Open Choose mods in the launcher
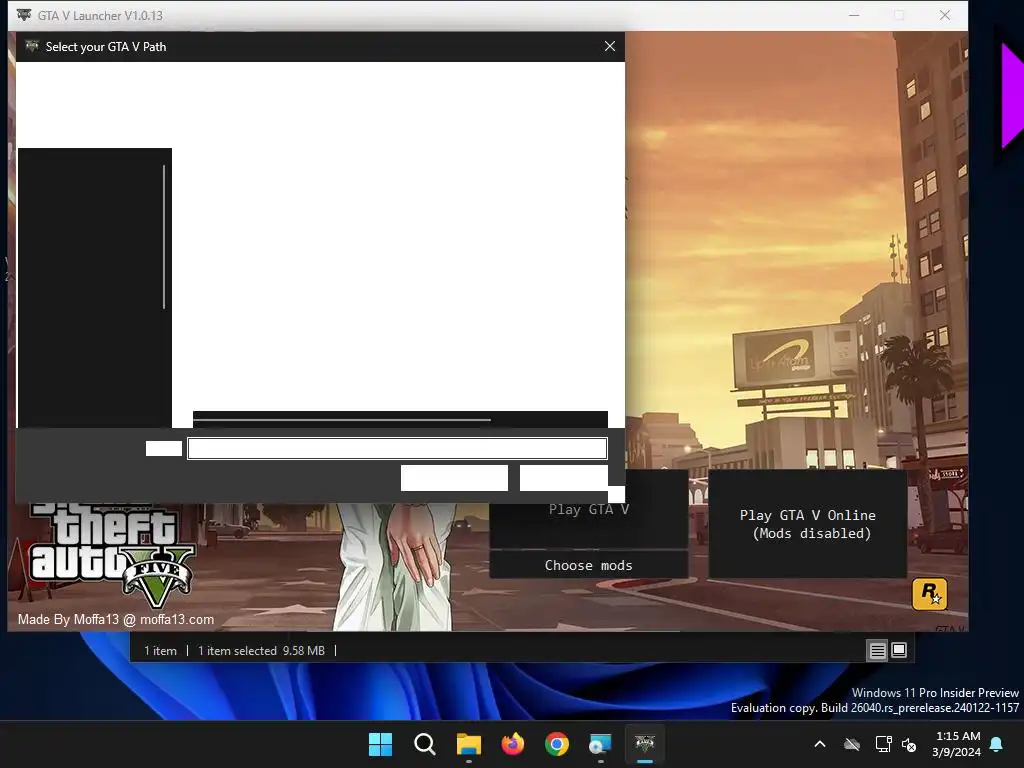1024x768 pixels. pyautogui.click(x=588, y=565)
